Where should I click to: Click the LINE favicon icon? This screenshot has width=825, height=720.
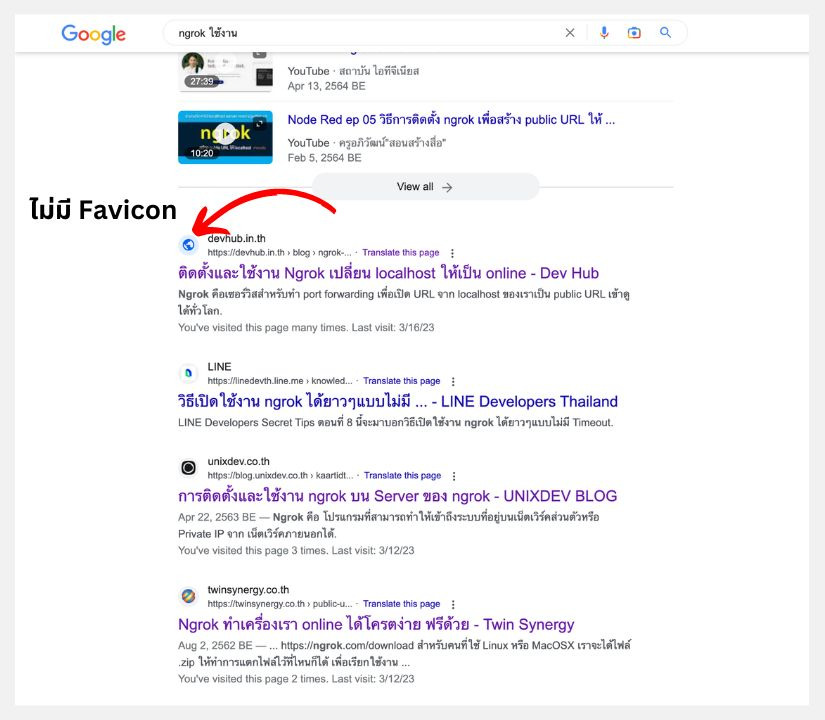pos(188,373)
